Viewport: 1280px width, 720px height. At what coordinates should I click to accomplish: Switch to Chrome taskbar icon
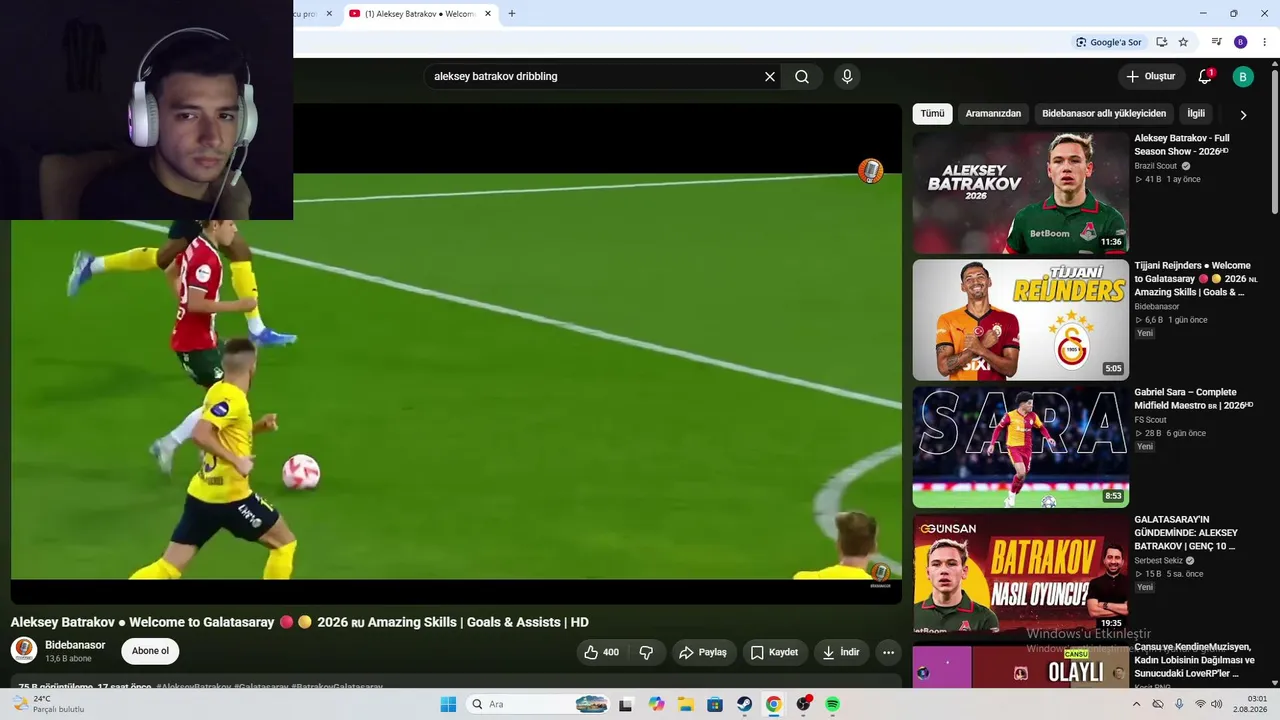point(774,704)
